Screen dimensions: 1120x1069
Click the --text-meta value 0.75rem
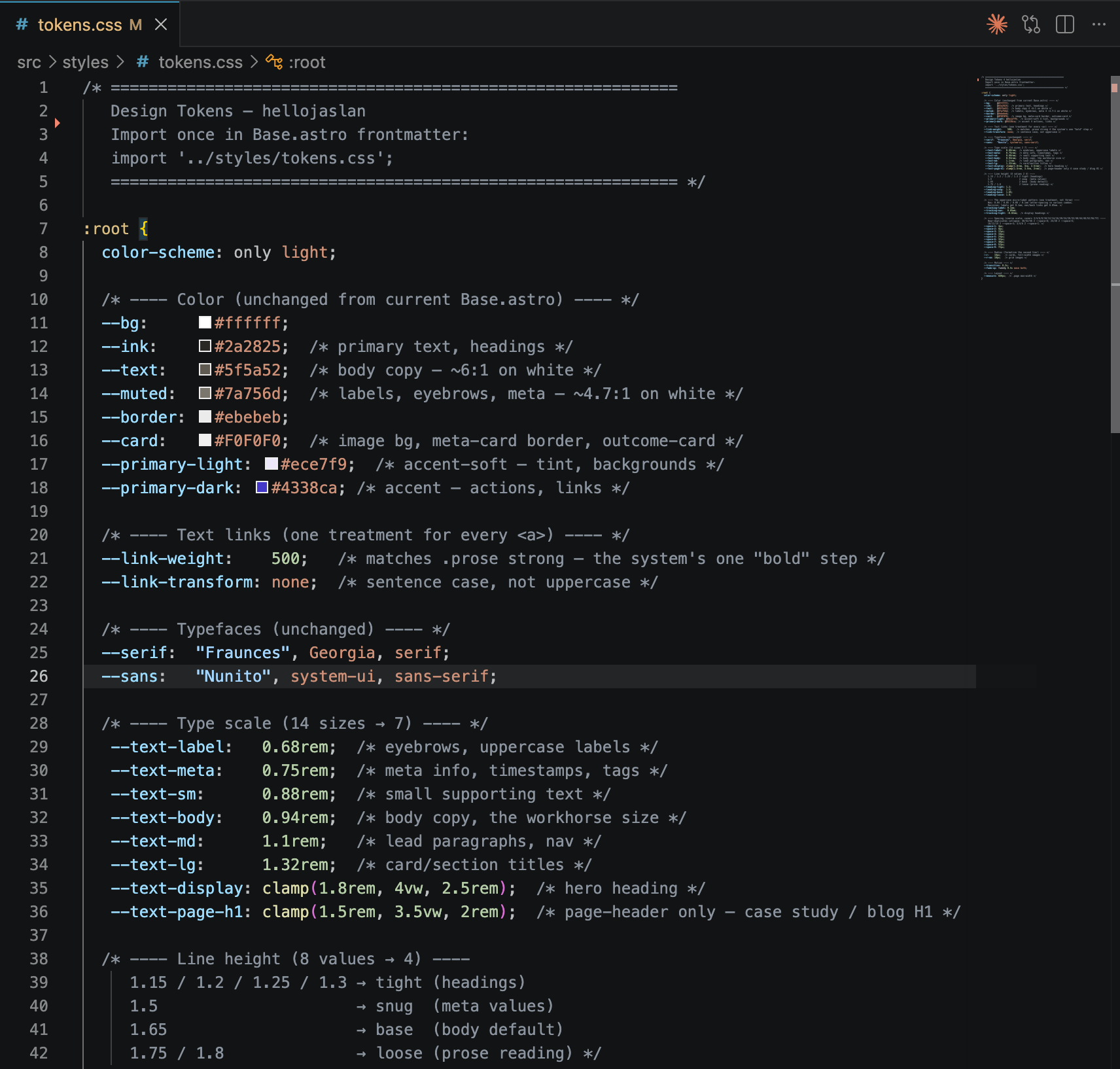click(x=295, y=770)
